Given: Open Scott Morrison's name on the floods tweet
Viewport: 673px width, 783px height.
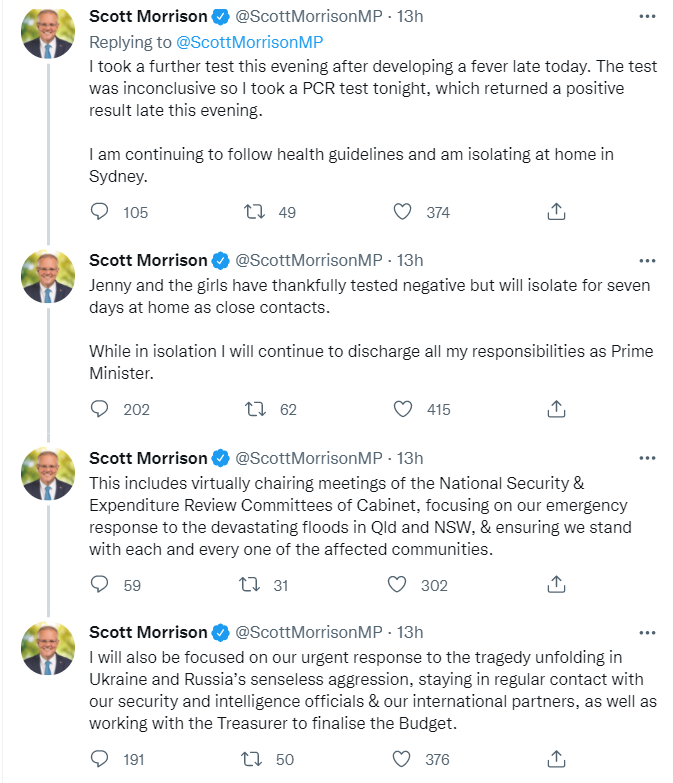Looking at the screenshot, I should [148, 458].
